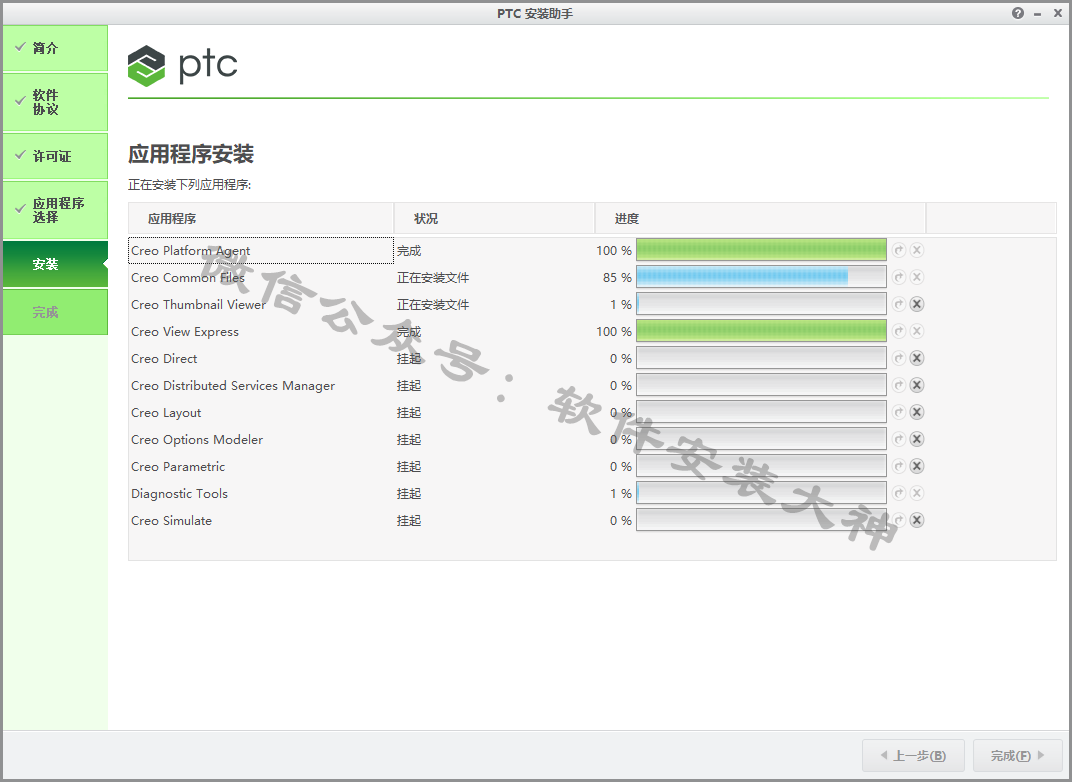
Task: Select the 许可证 sidebar step
Action: pyautogui.click(x=55, y=156)
